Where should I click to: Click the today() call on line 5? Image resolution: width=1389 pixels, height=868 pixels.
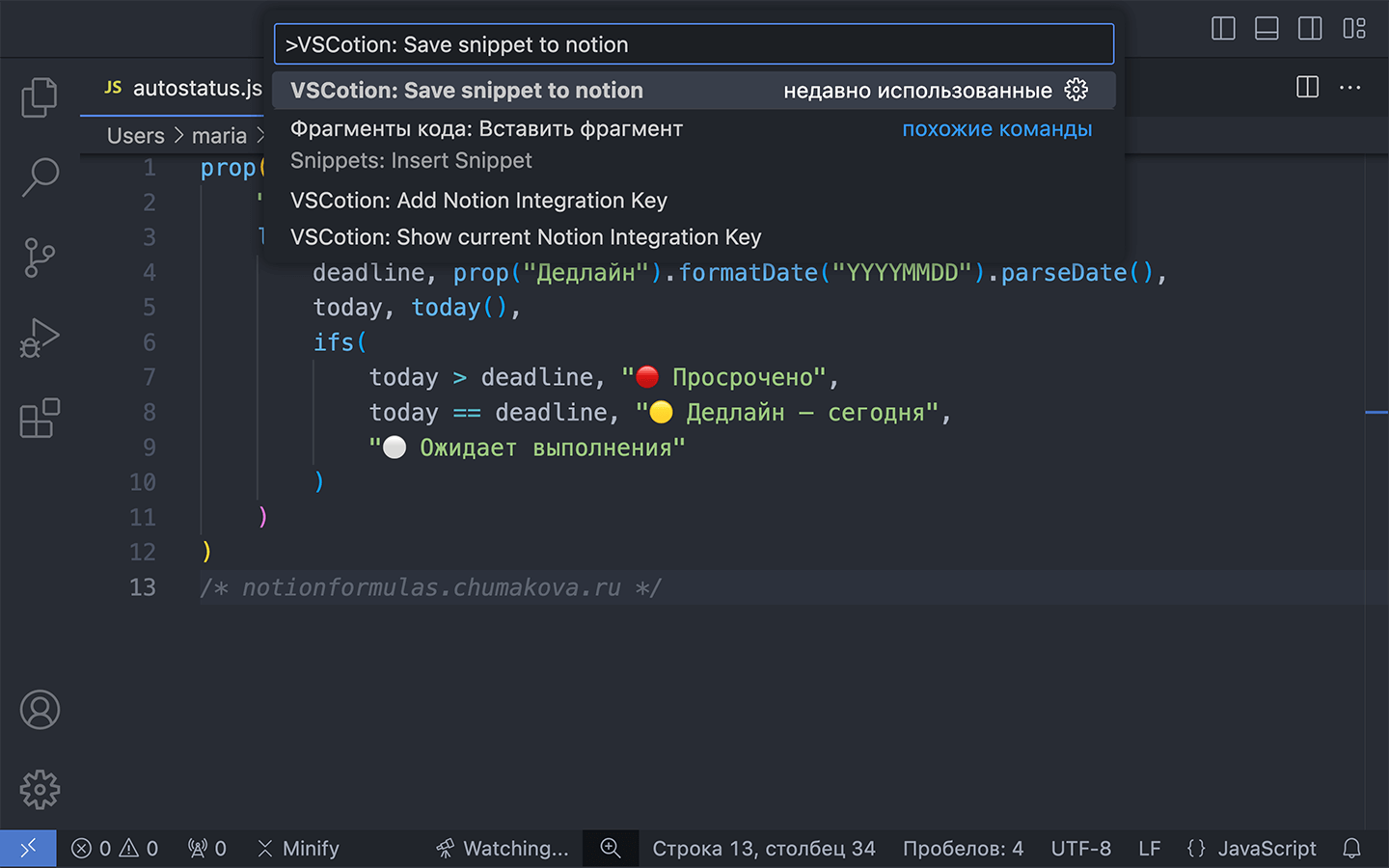[459, 308]
